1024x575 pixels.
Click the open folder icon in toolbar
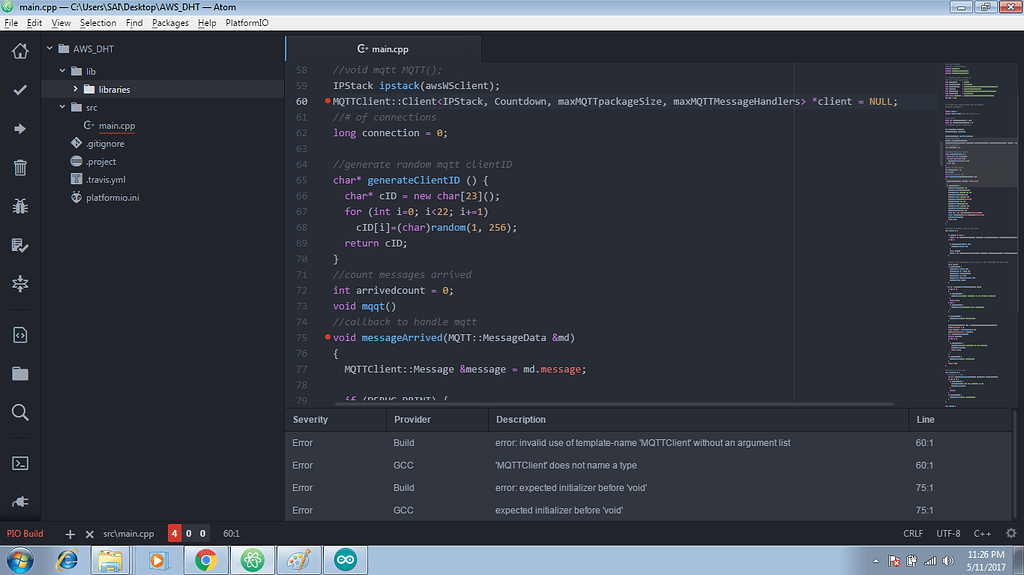(20, 374)
